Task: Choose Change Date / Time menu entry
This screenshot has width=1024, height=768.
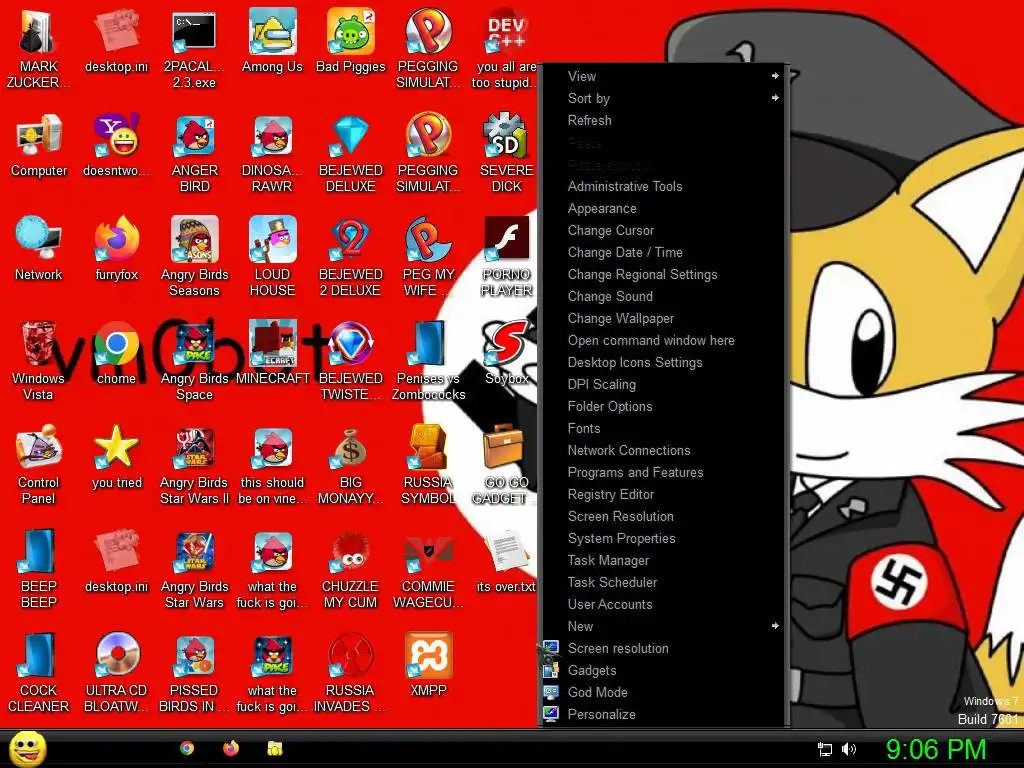Action: (663, 252)
